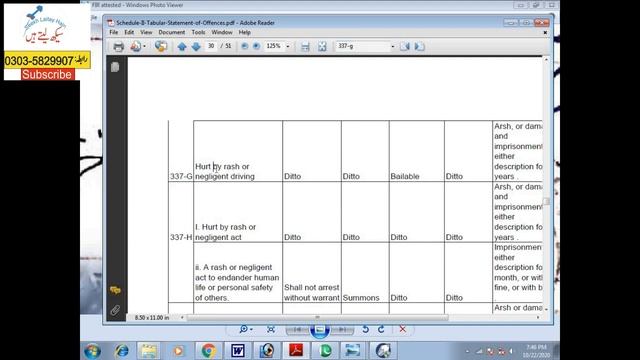Click 'Hurt by rash or negligent driving' text
This screenshot has width=640, height=360.
pos(225,171)
